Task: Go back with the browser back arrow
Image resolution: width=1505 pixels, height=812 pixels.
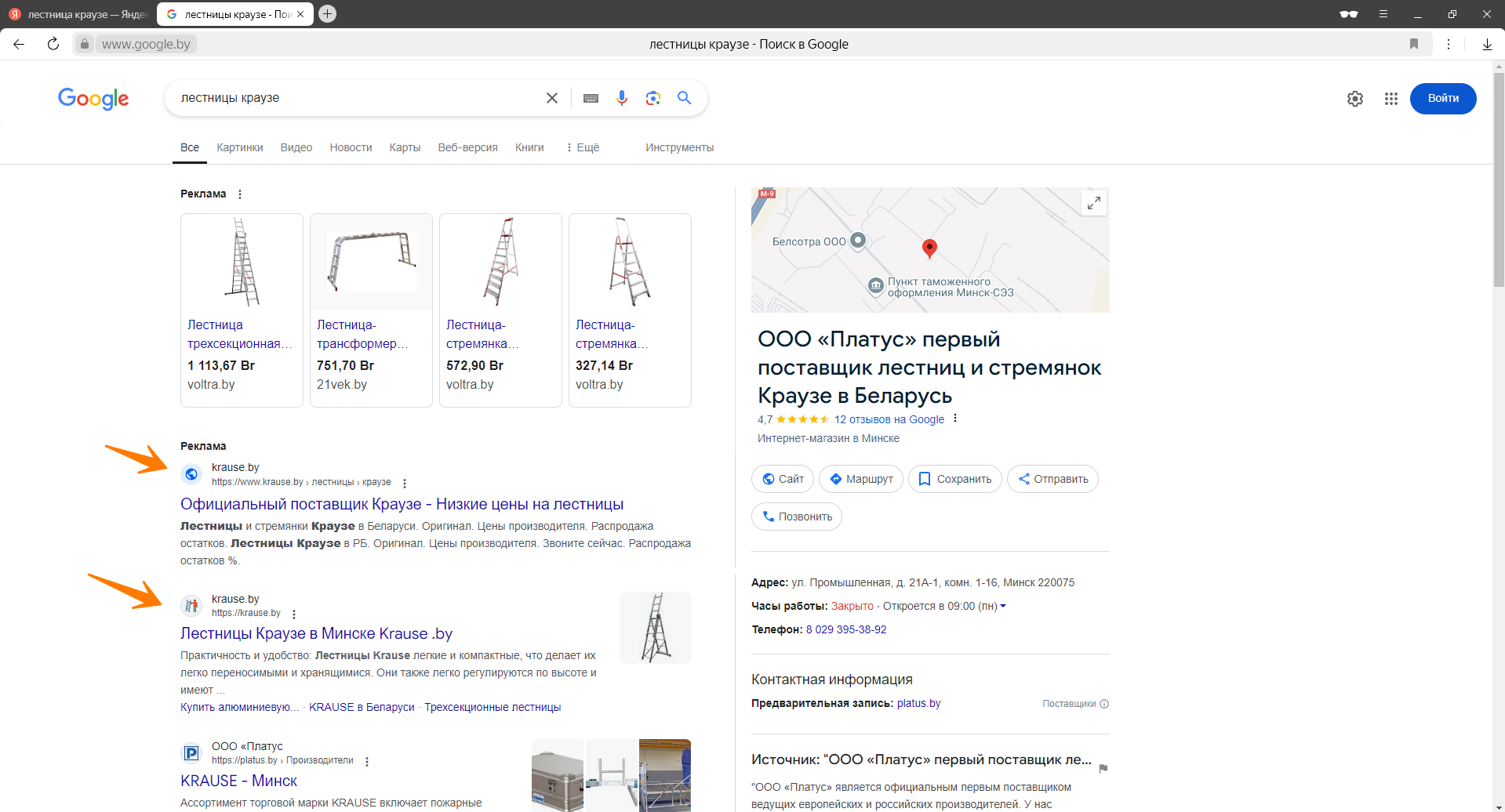Action: click(19, 44)
